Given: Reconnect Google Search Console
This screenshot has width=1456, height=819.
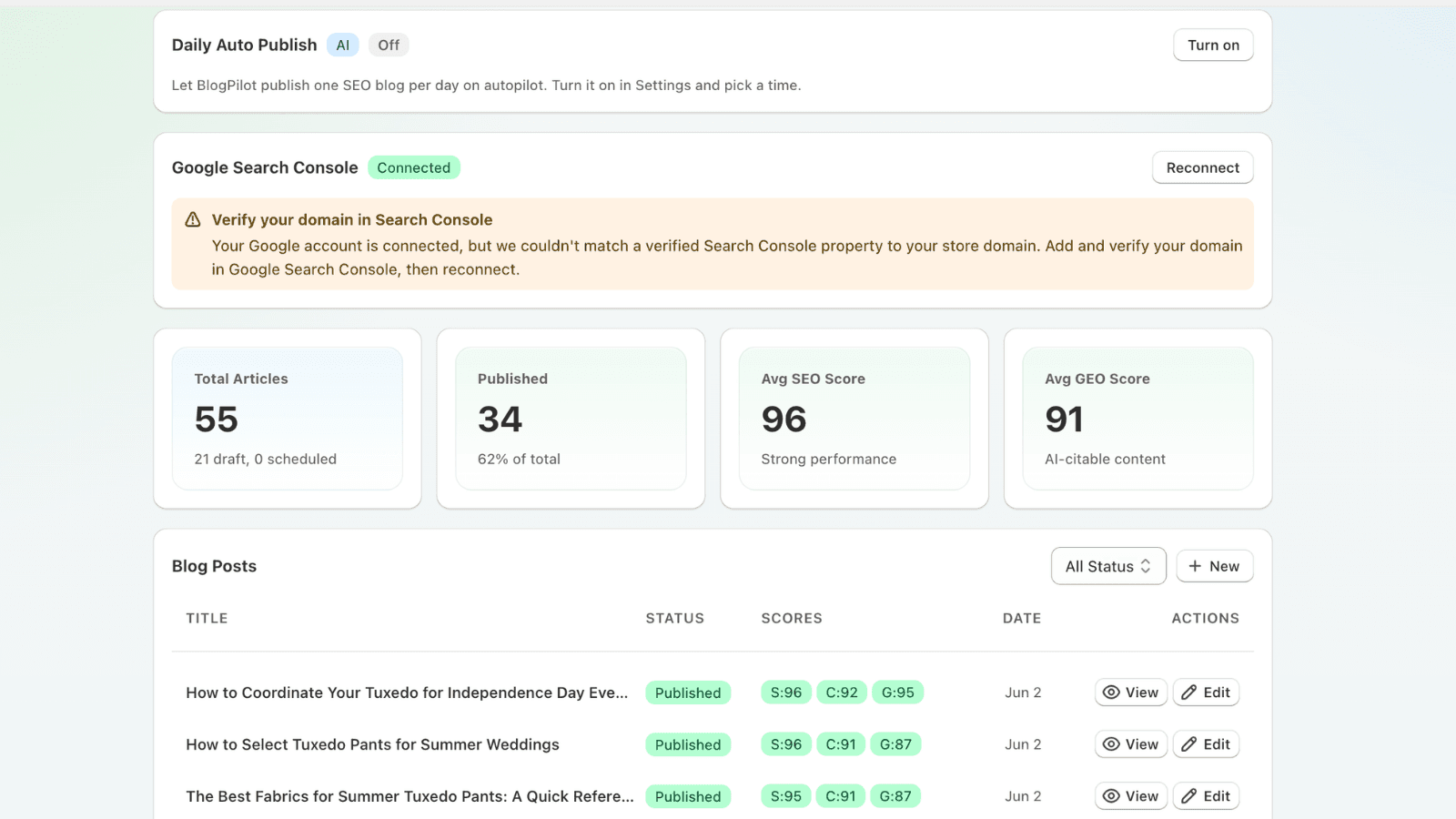Looking at the screenshot, I should (1202, 167).
